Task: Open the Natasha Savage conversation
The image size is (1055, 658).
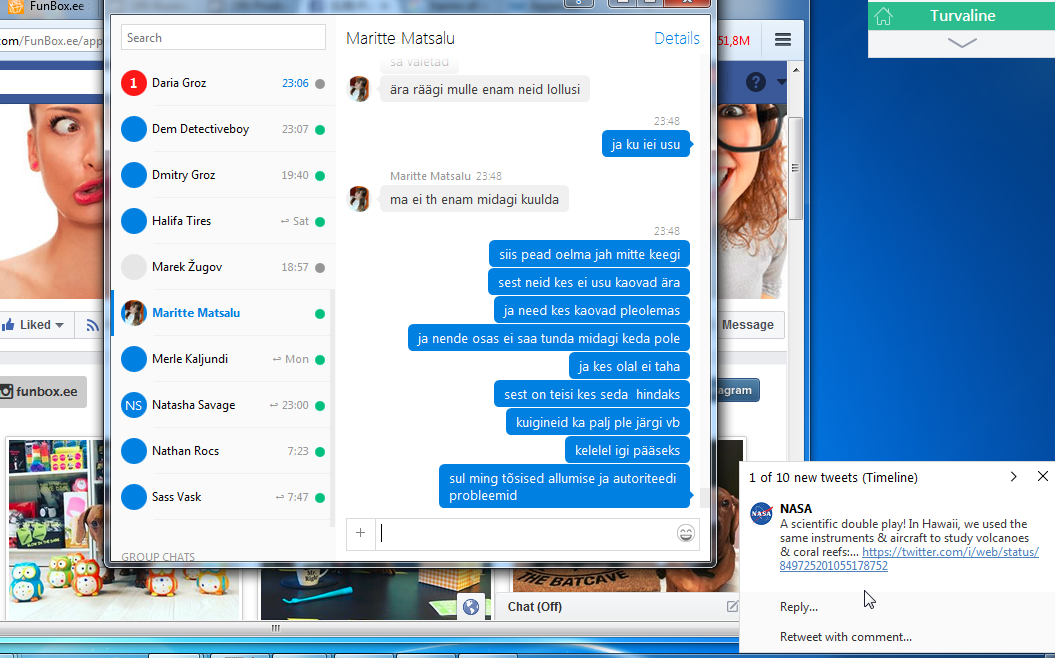Action: click(223, 405)
